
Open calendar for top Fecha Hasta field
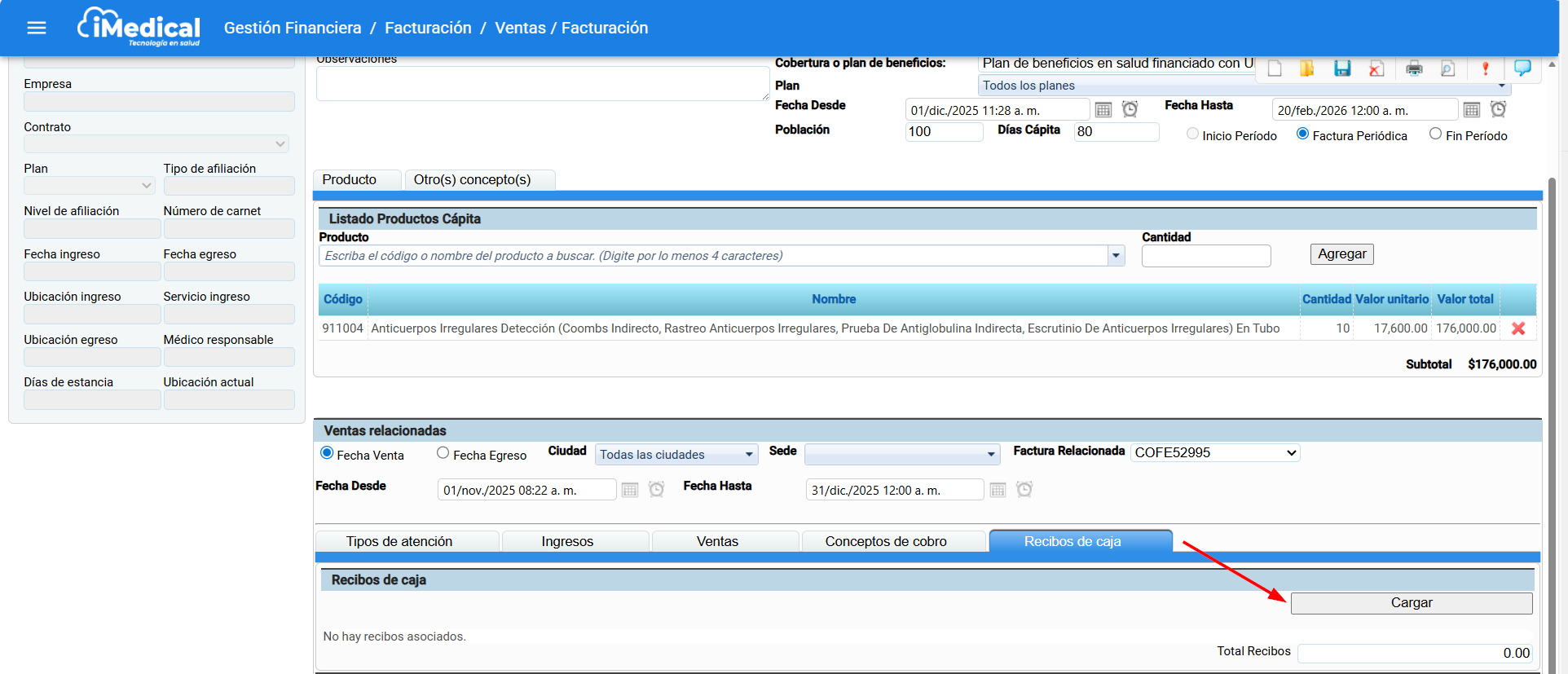point(1472,110)
